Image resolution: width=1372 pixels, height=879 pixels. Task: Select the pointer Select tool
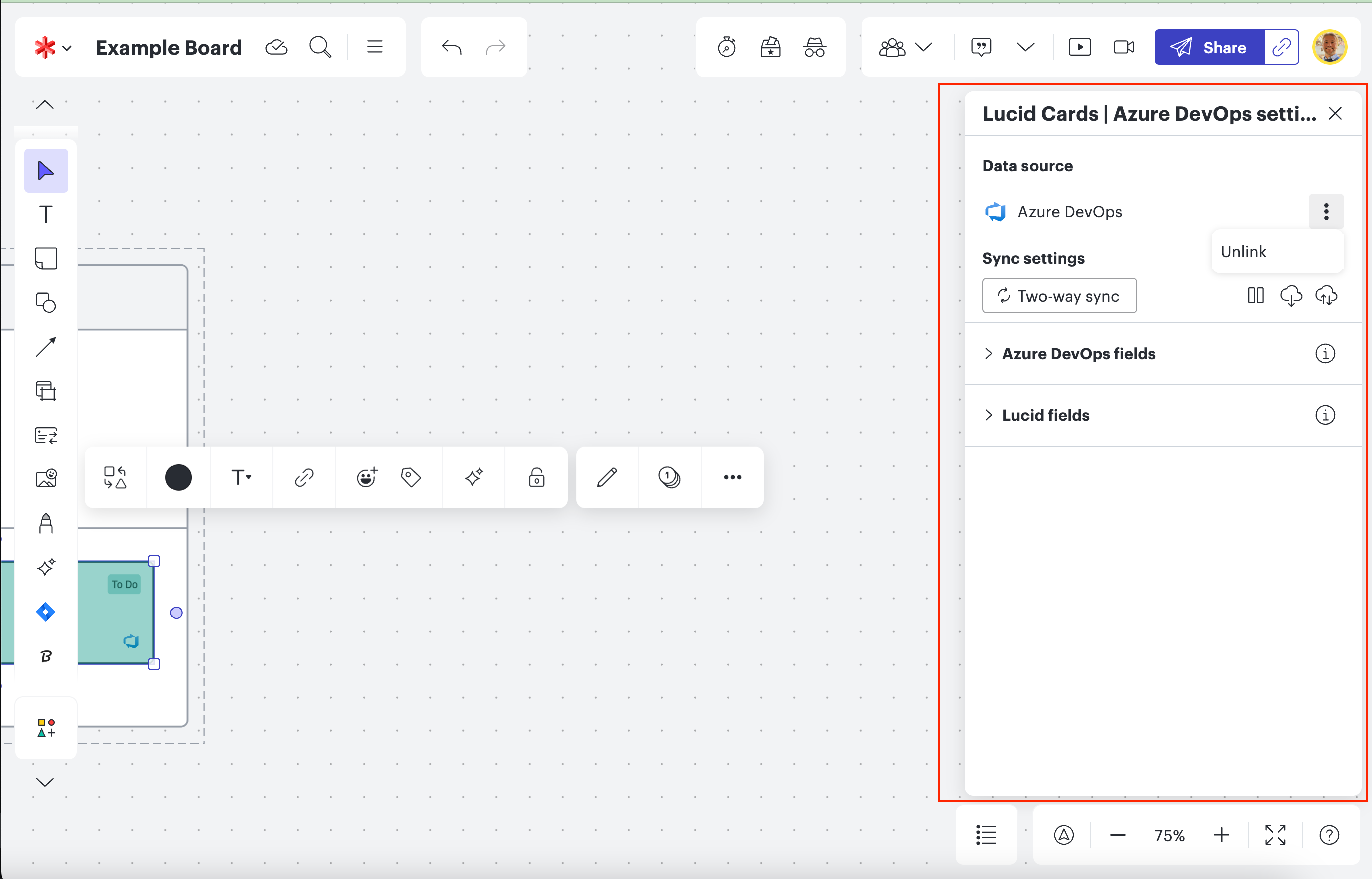[46, 170]
